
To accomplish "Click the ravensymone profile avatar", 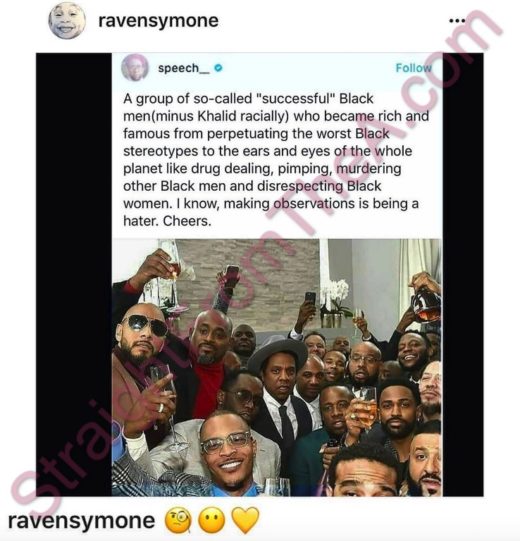I will (67, 20).
